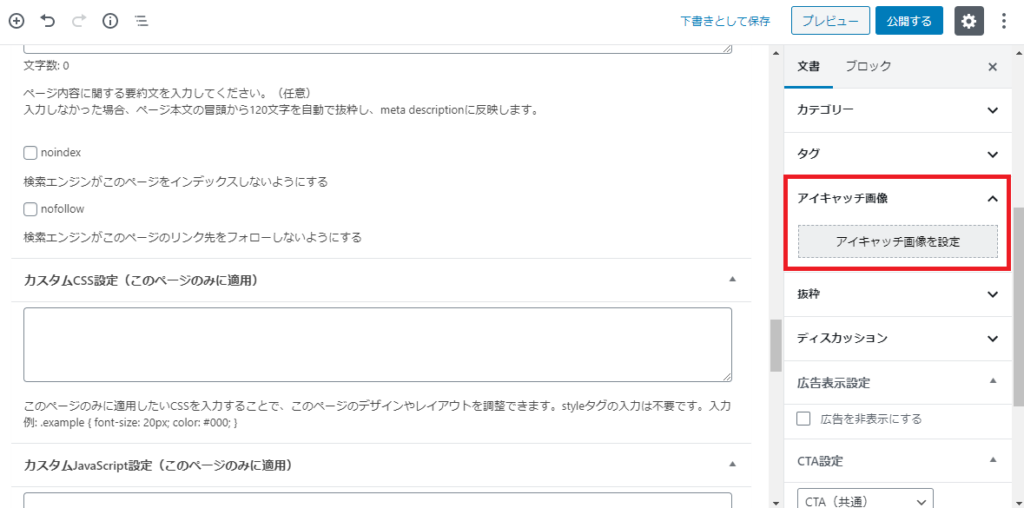The width and height of the screenshot is (1024, 508).
Task: Click the 下書きとして保存 link
Action: (x=725, y=21)
